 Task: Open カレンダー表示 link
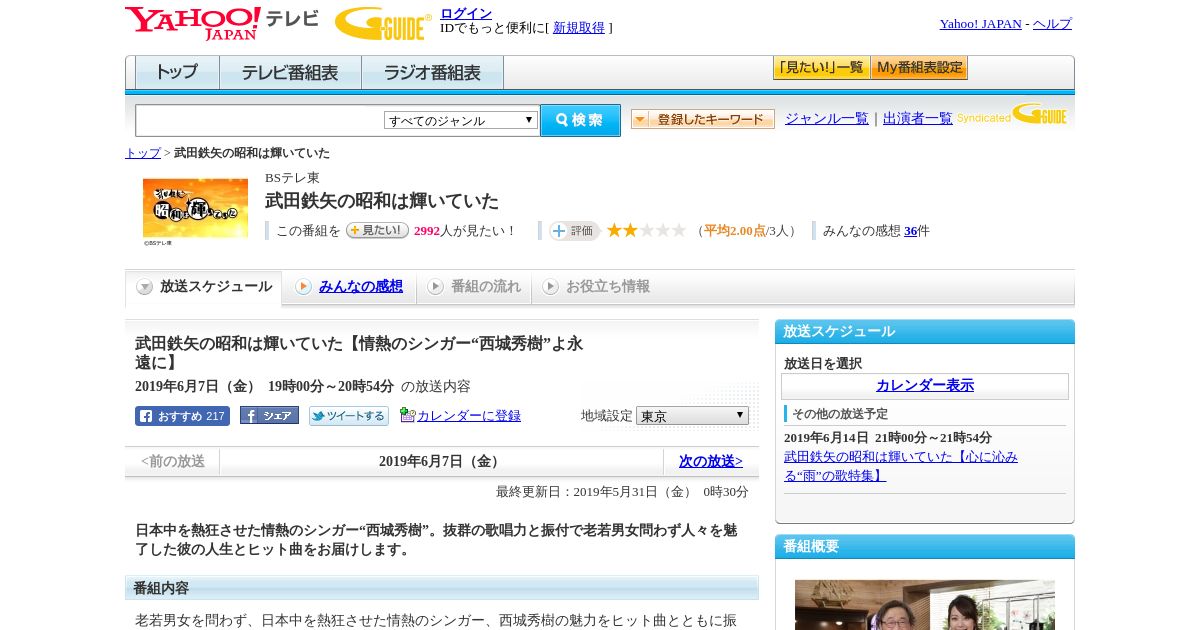point(925,386)
